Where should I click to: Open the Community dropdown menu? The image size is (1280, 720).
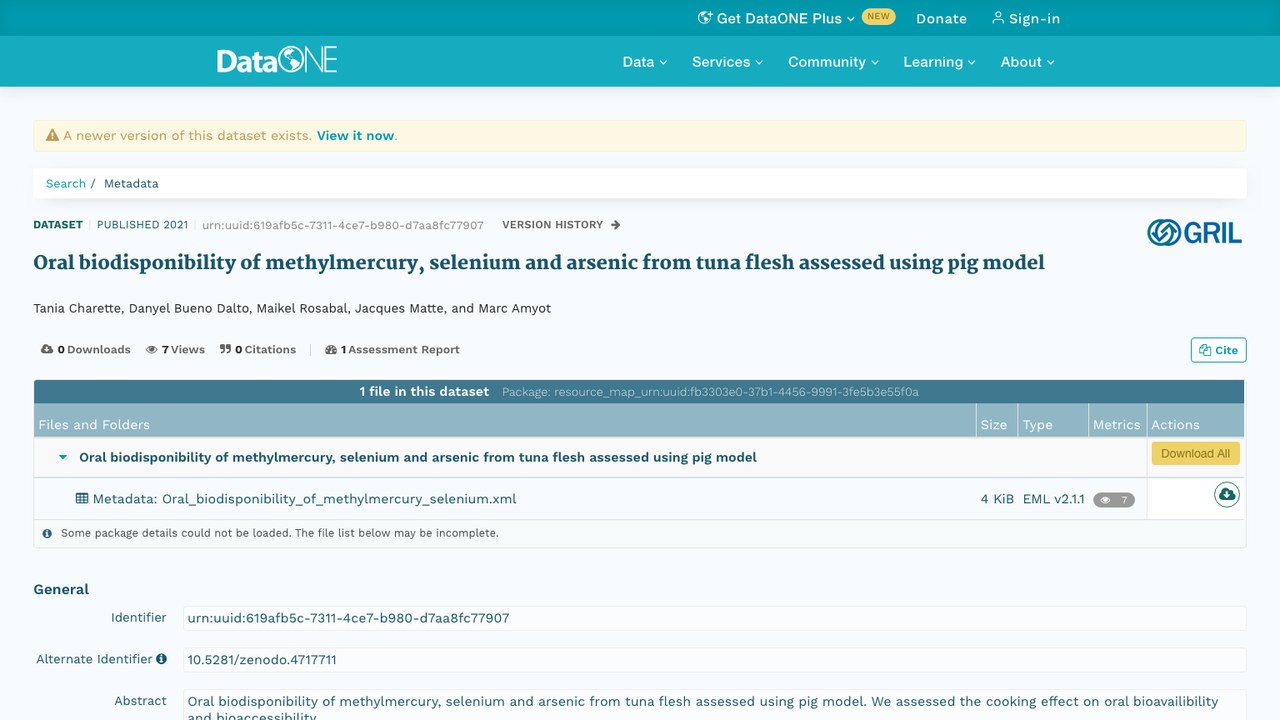[833, 62]
